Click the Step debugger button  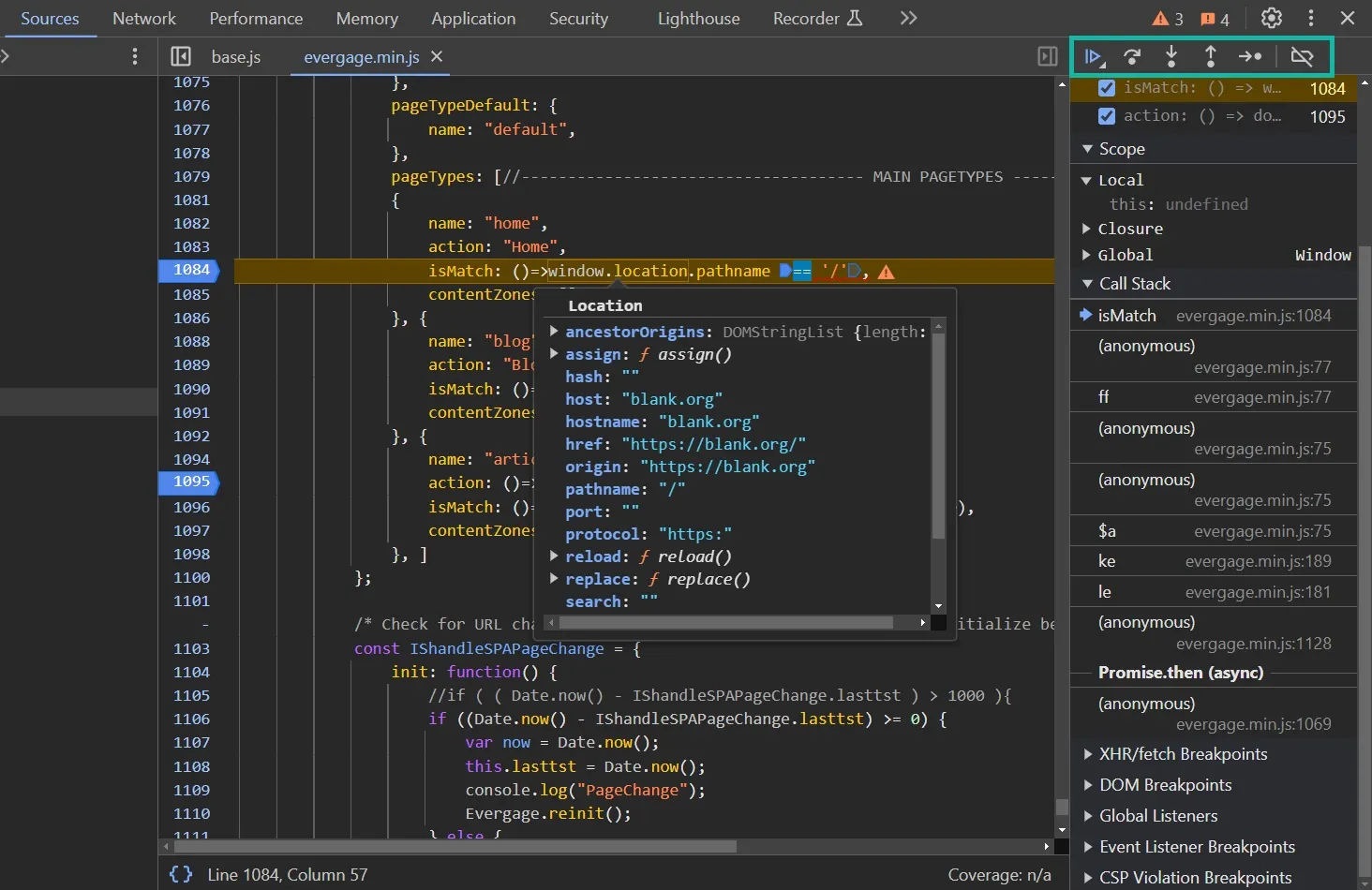pos(1250,57)
